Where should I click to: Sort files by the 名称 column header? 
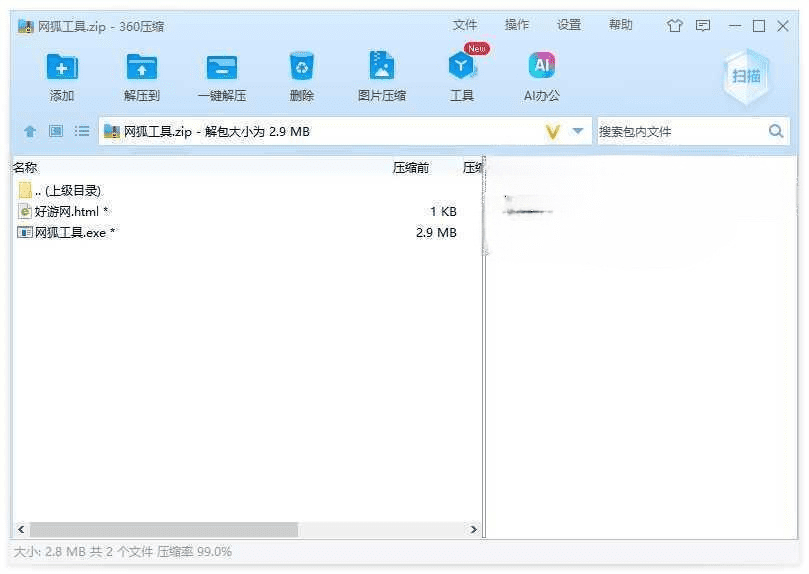point(25,168)
